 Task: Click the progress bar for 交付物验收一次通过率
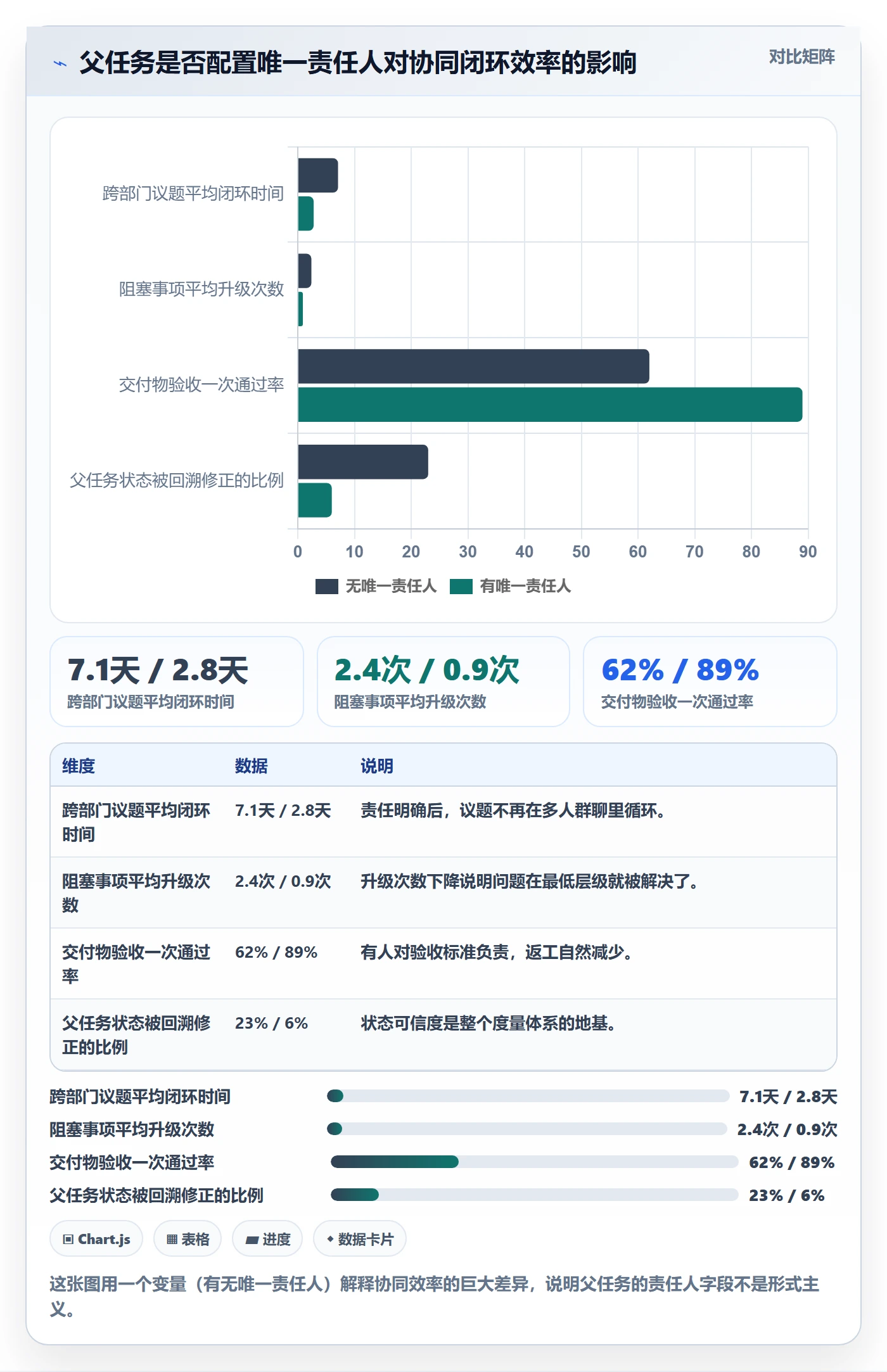click(x=535, y=1162)
